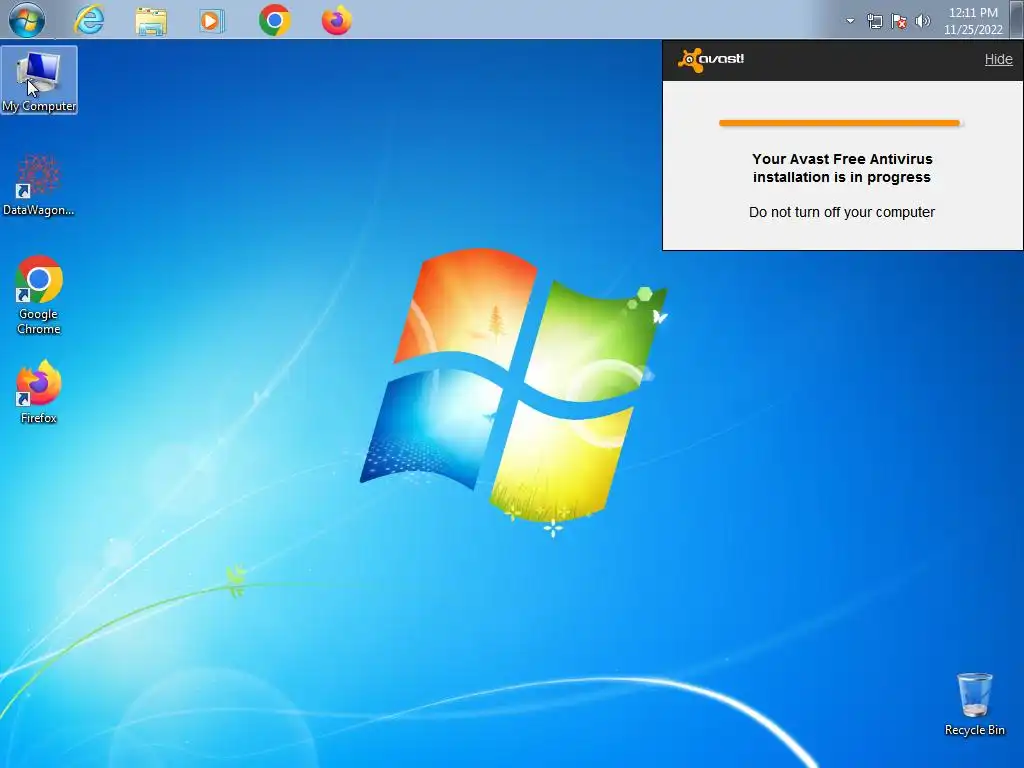Click the volume speaker tray icon

(922, 21)
